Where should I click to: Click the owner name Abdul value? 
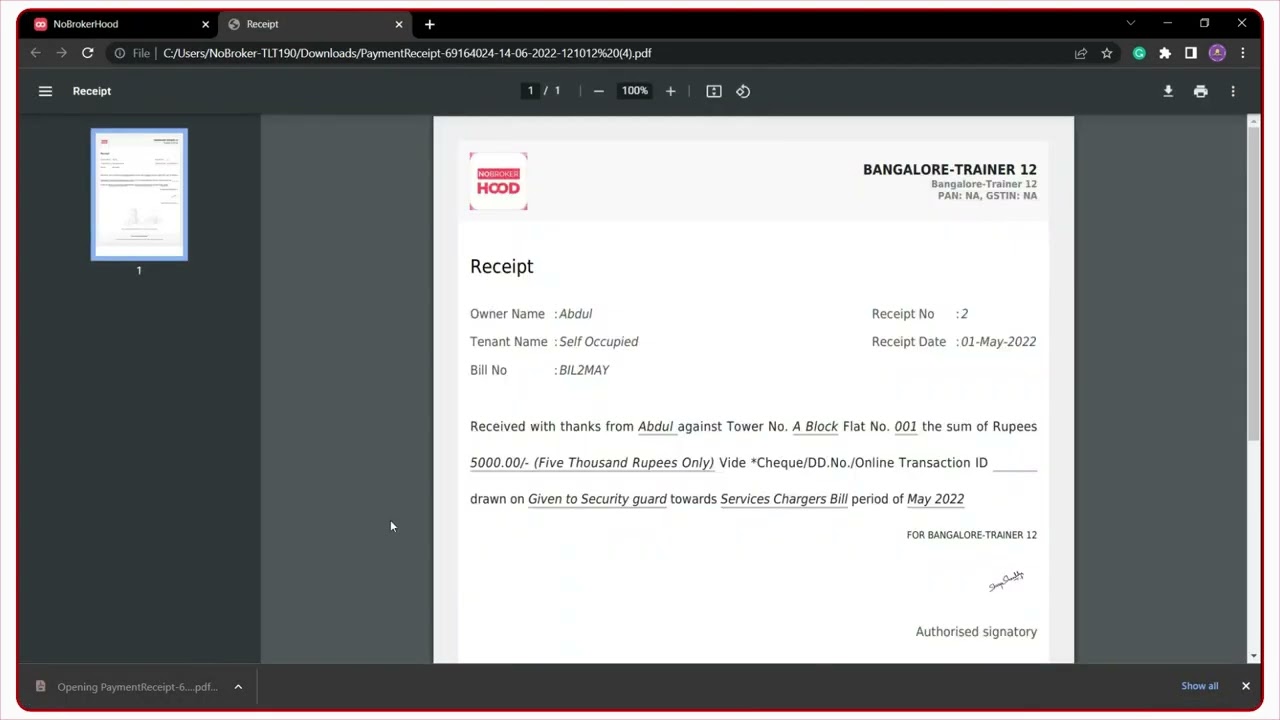click(x=575, y=314)
